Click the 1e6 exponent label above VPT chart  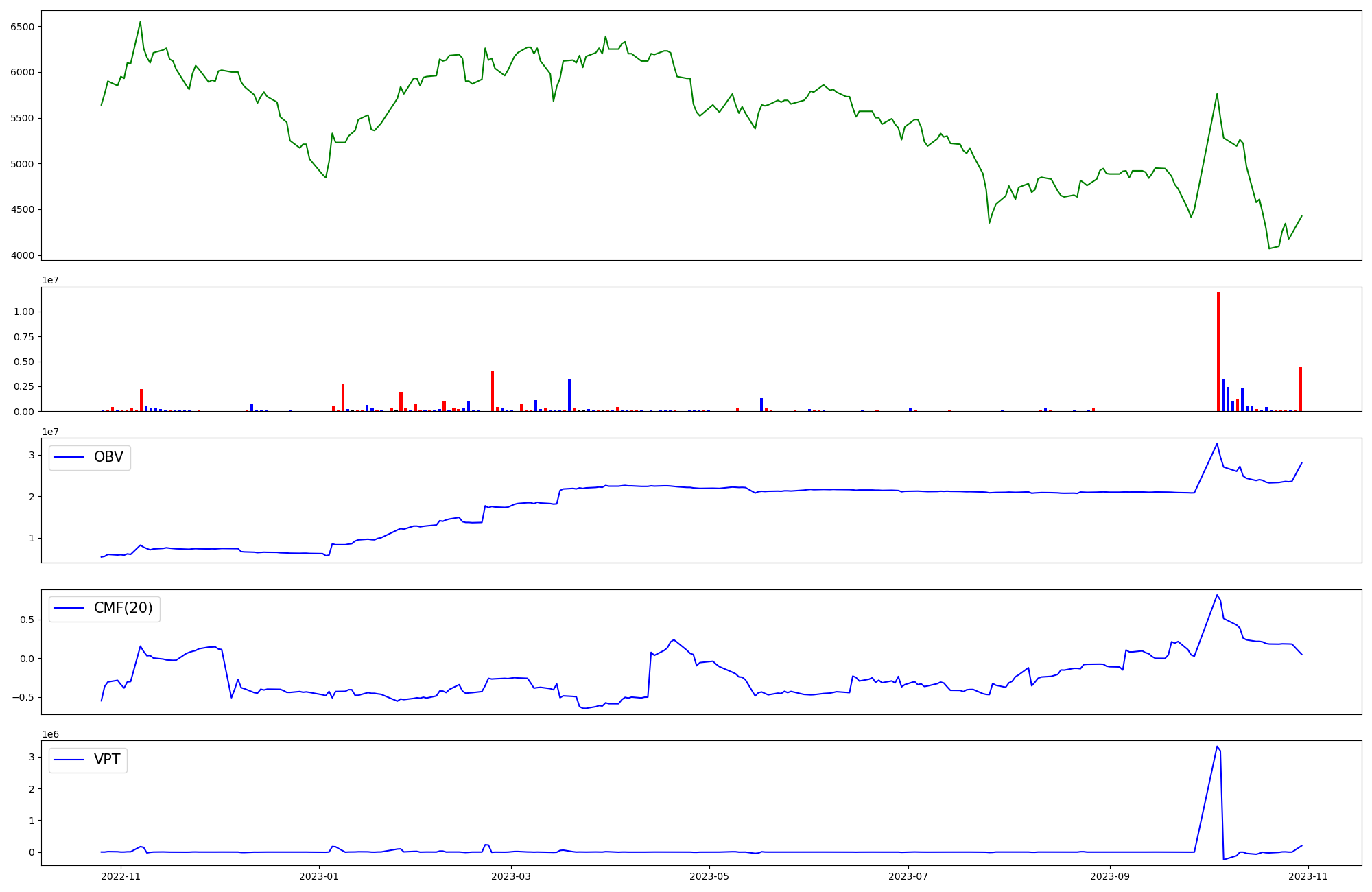[x=51, y=734]
